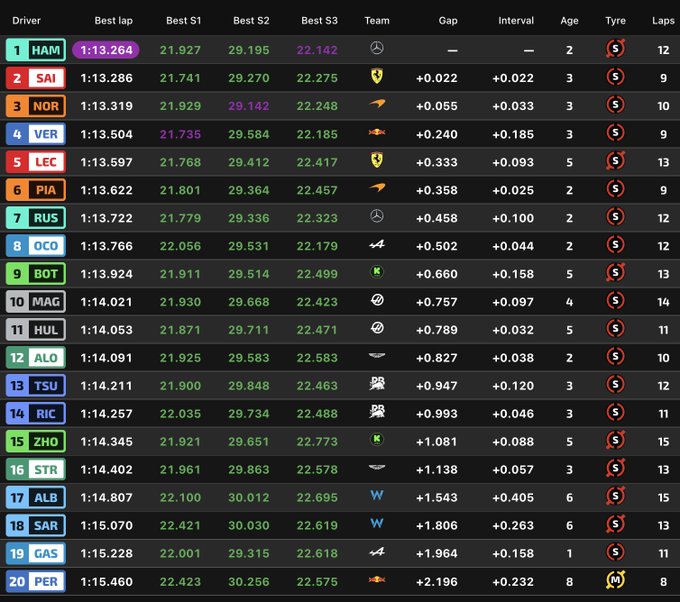The width and height of the screenshot is (680, 602).
Task: Select the 17 ALB driver badge
Action: pos(36,497)
